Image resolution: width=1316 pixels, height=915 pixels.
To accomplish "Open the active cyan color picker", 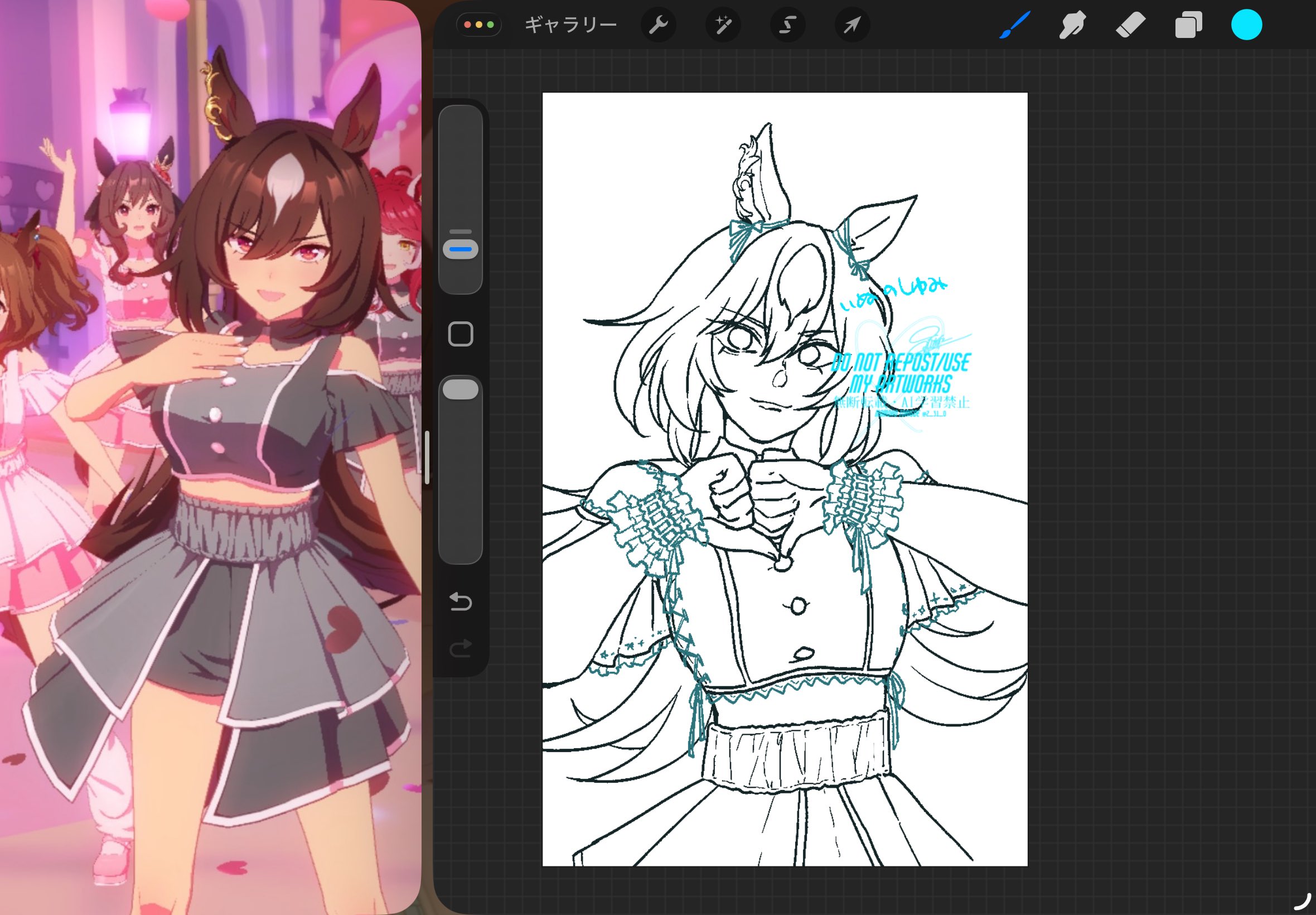I will pos(1246,25).
